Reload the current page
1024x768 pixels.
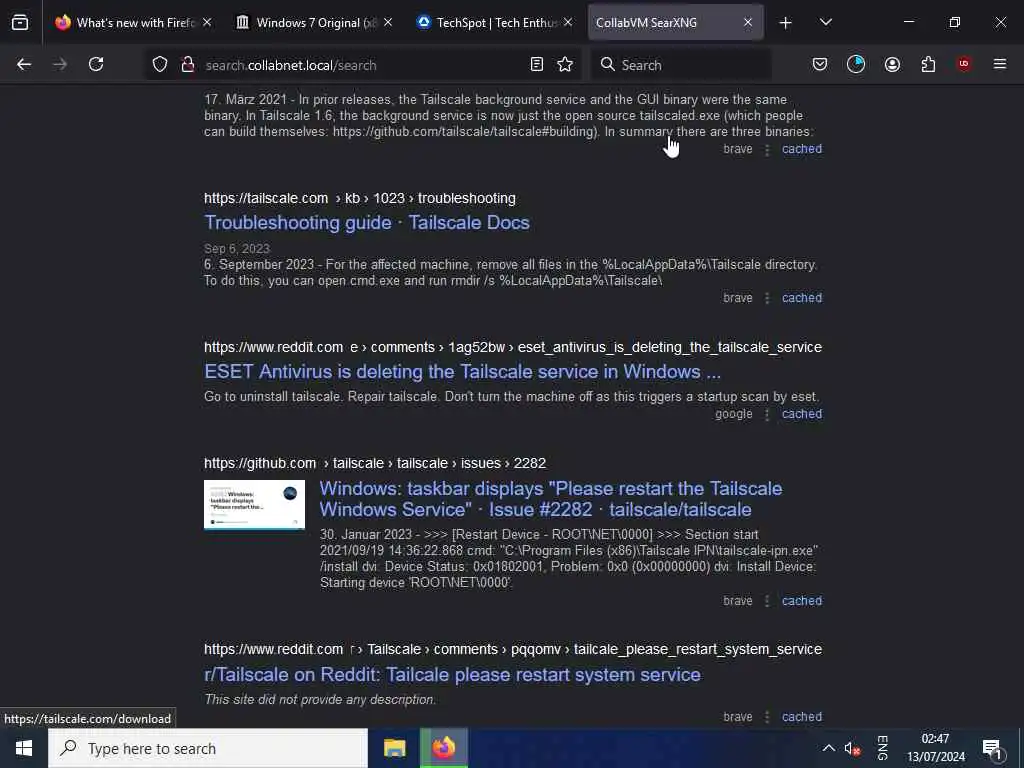[x=96, y=64]
